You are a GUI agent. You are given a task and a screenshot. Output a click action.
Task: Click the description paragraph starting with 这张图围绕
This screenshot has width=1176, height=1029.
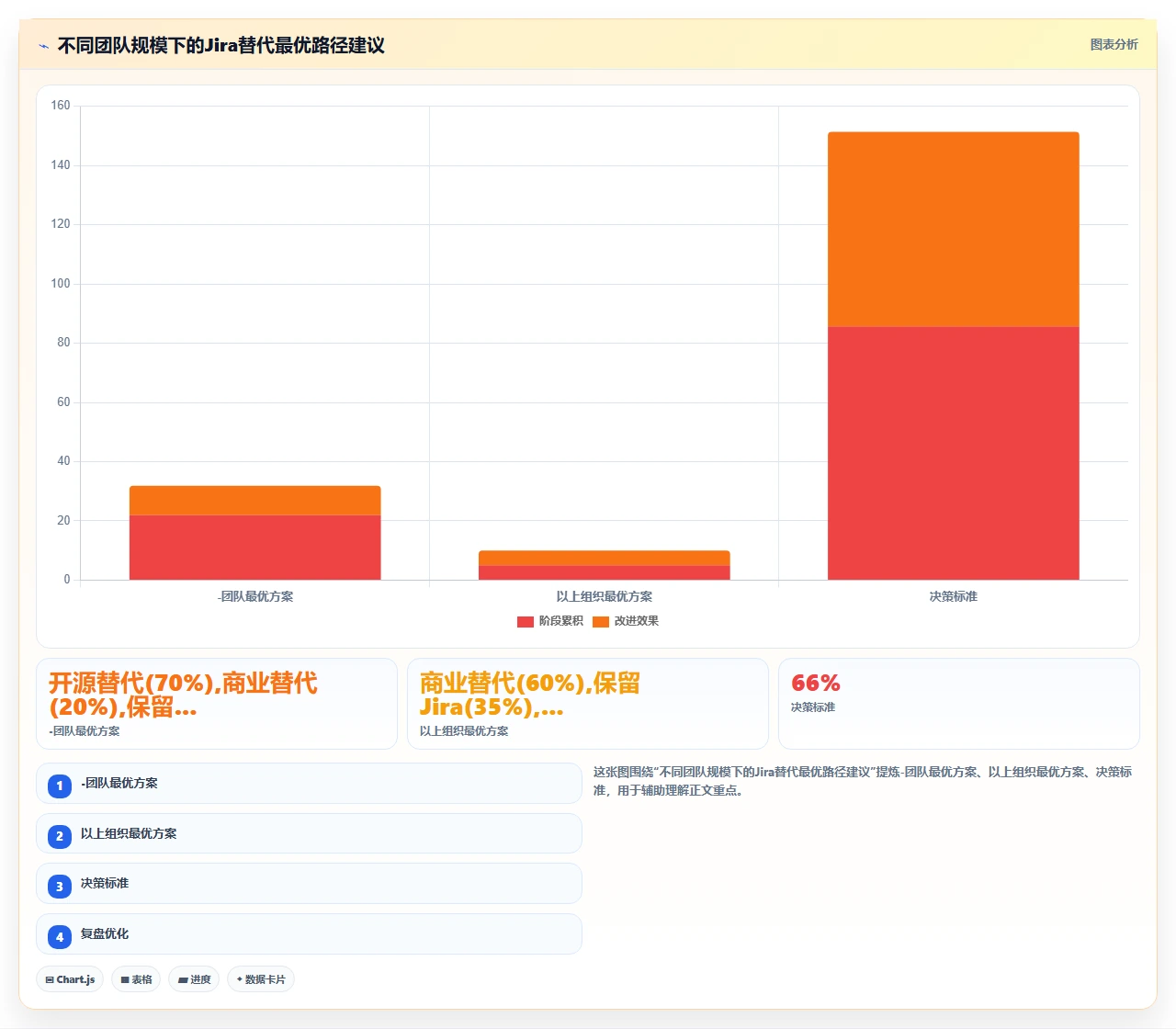pyautogui.click(x=863, y=781)
